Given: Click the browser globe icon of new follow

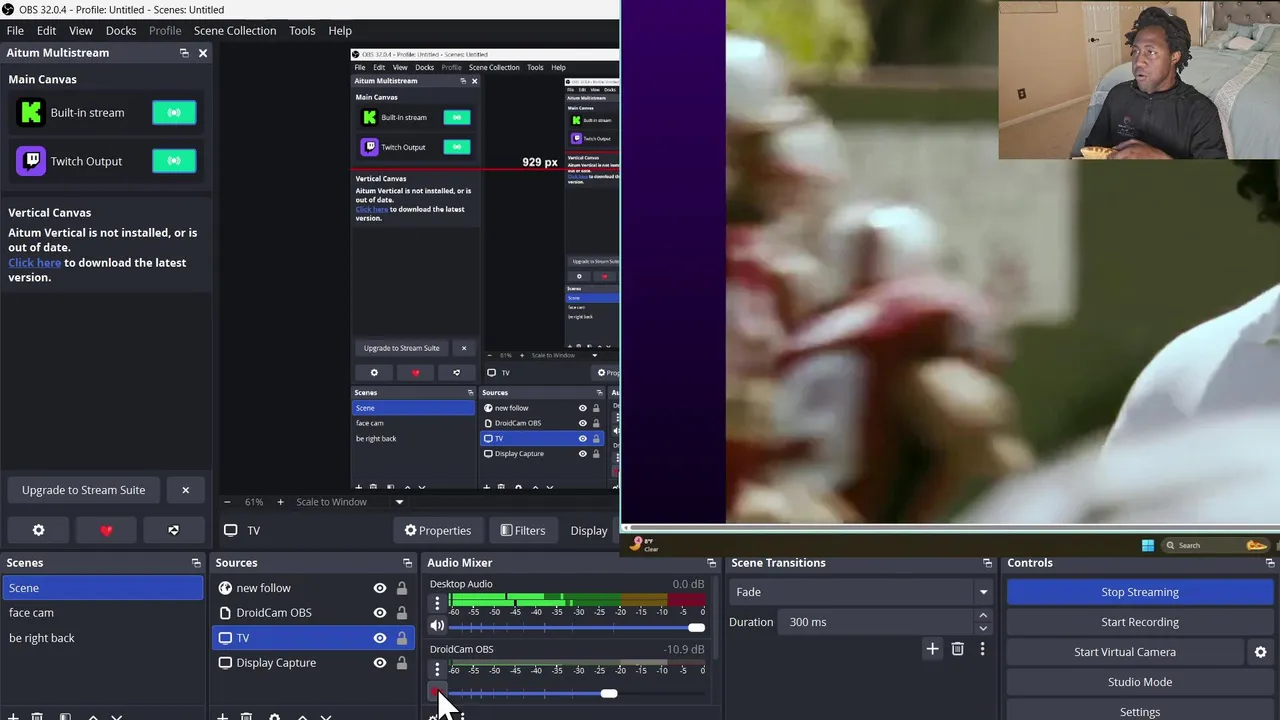Looking at the screenshot, I should click(225, 588).
